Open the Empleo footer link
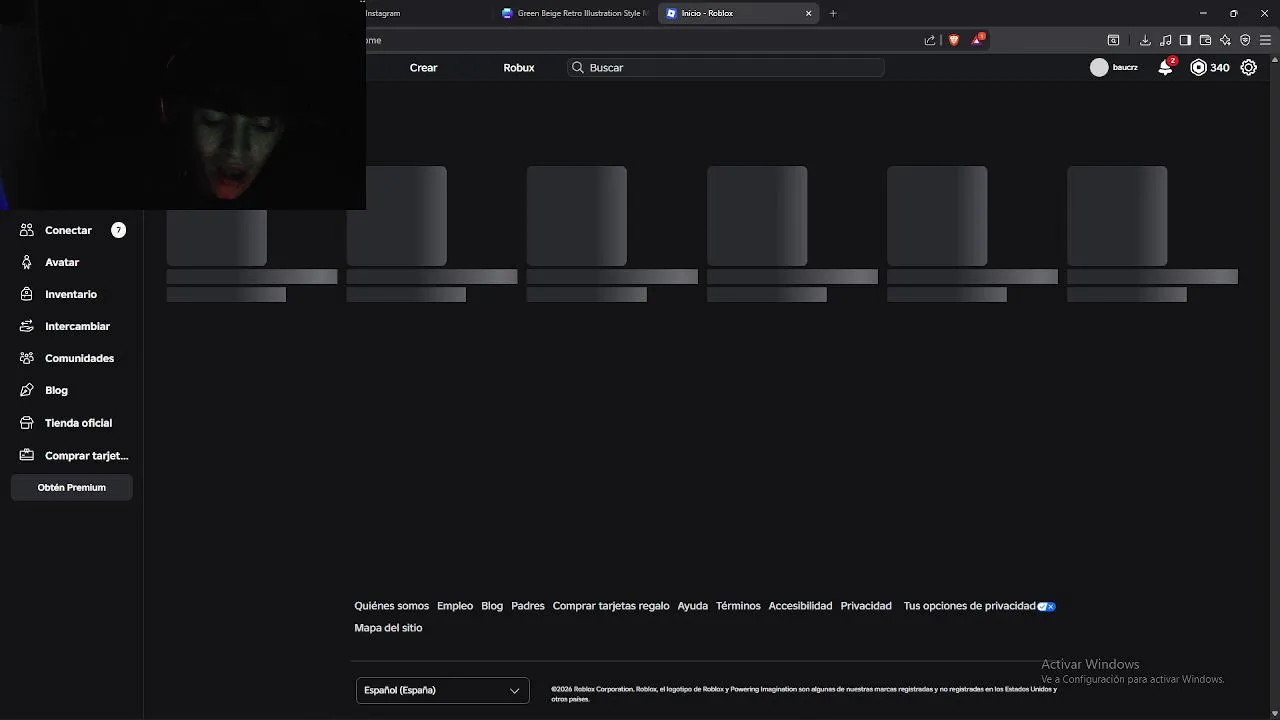The image size is (1280, 720). click(455, 606)
